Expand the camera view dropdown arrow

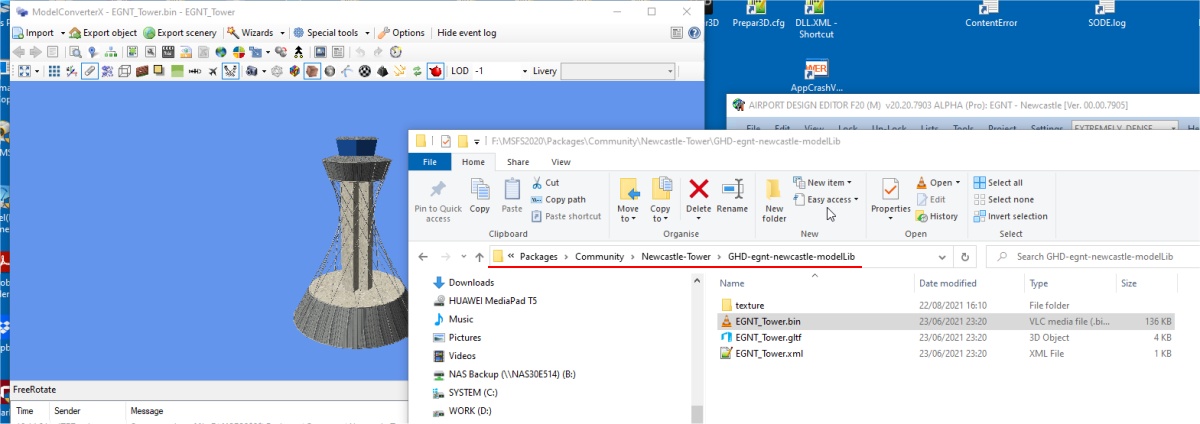coord(264,71)
